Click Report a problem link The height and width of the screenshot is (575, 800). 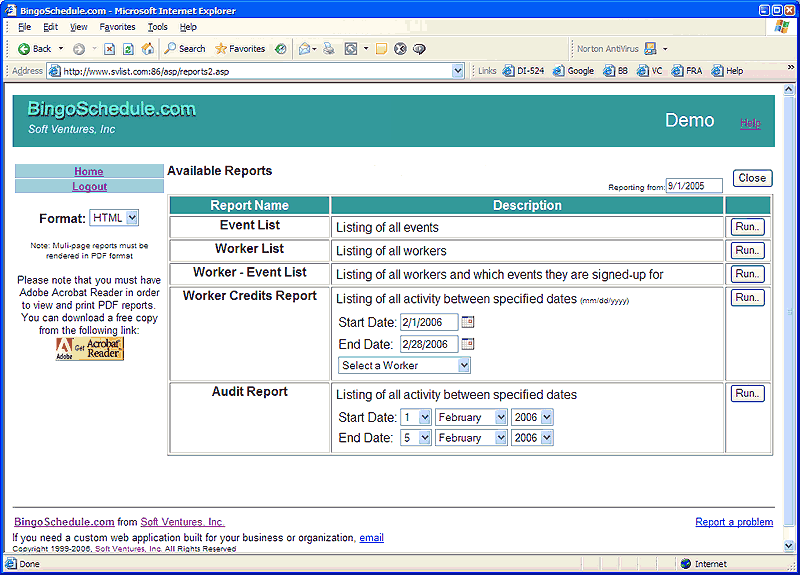pyautogui.click(x=734, y=522)
